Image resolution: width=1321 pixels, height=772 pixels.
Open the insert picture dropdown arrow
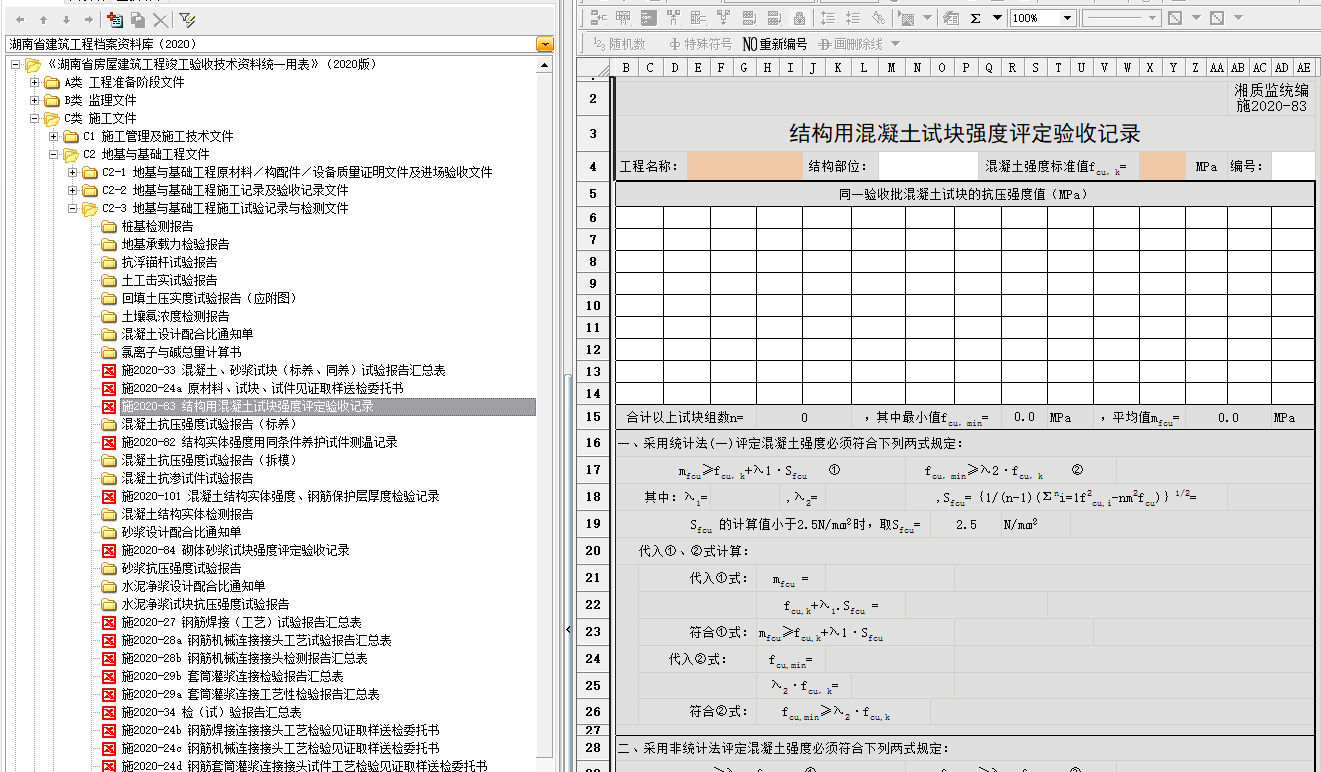point(927,18)
